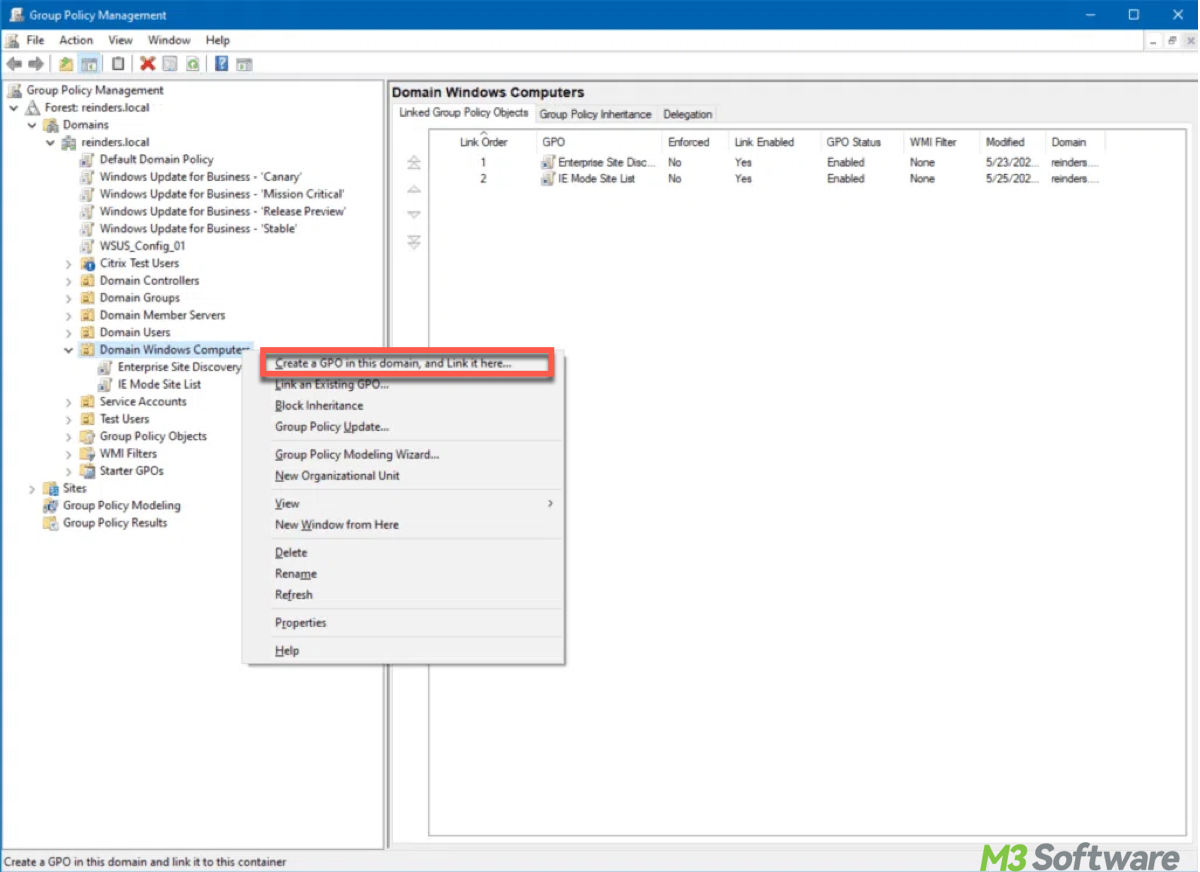
Task: Click the Up One Level toolbar icon
Action: coord(66,64)
